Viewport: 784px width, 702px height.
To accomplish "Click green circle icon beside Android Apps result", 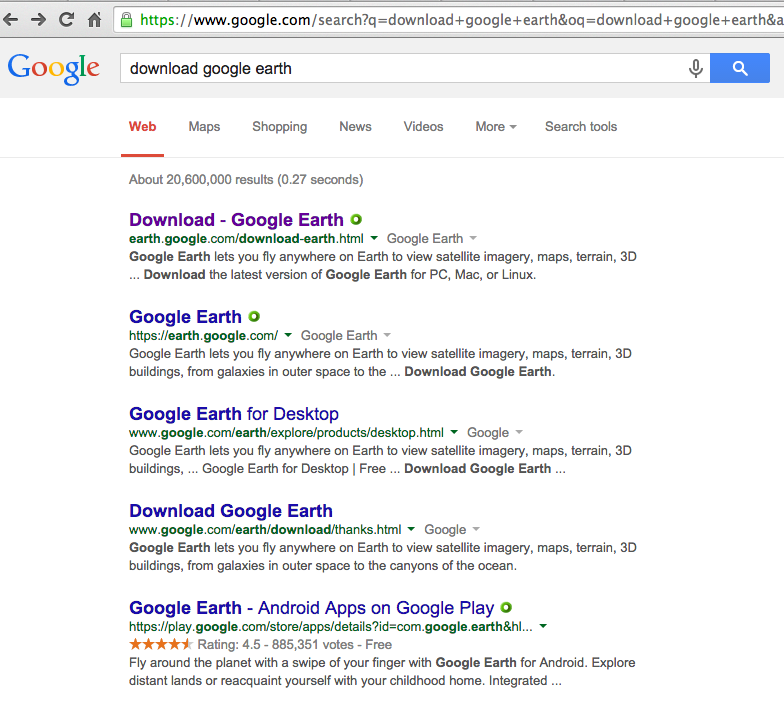I will tap(506, 608).
